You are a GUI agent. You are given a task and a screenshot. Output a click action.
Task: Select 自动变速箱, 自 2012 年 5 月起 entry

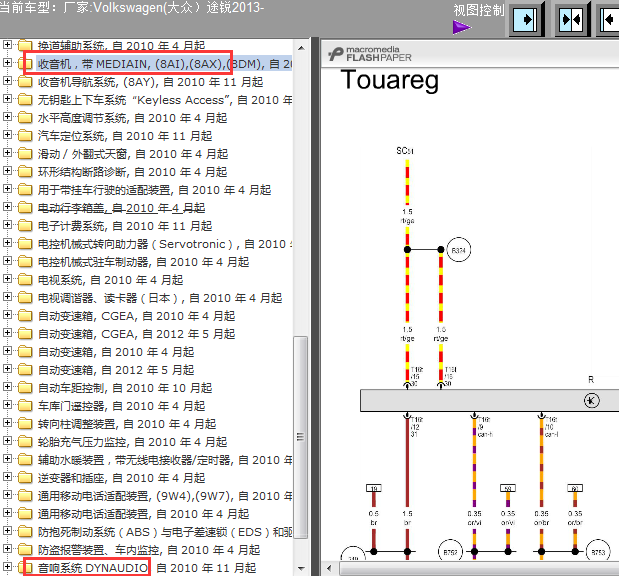[x=116, y=370]
